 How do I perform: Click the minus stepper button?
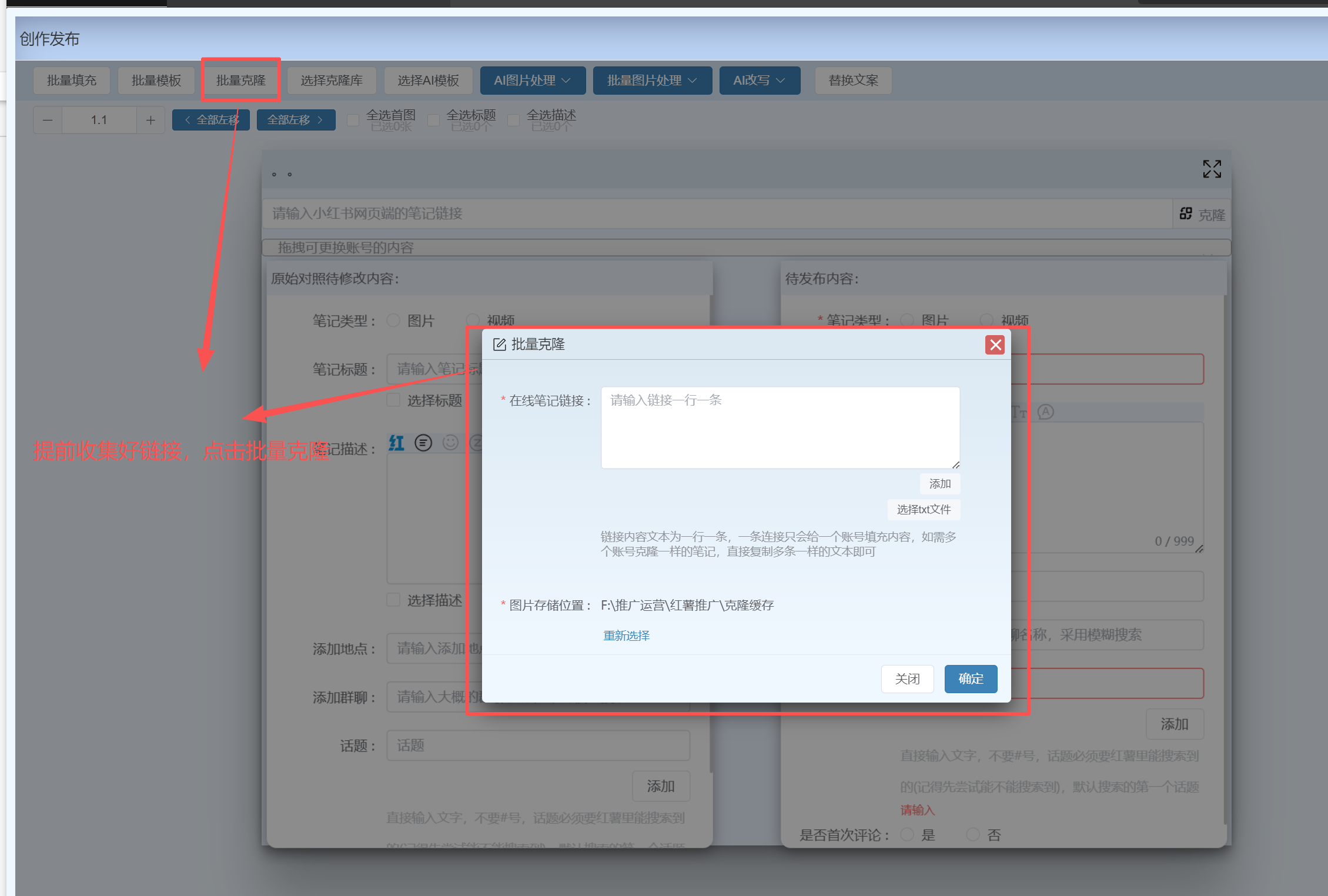(x=48, y=121)
